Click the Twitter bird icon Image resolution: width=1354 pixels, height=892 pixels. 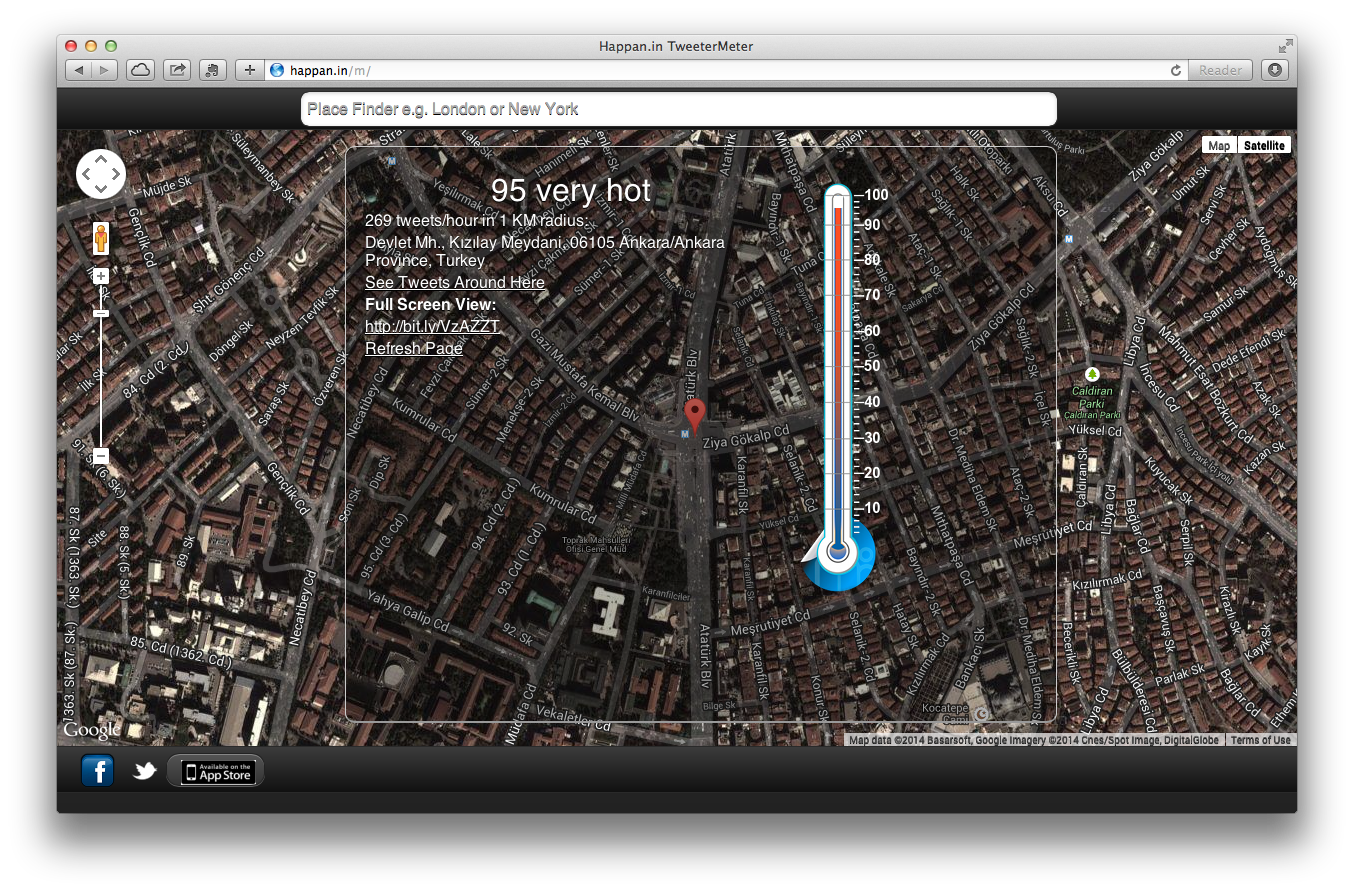[145, 771]
